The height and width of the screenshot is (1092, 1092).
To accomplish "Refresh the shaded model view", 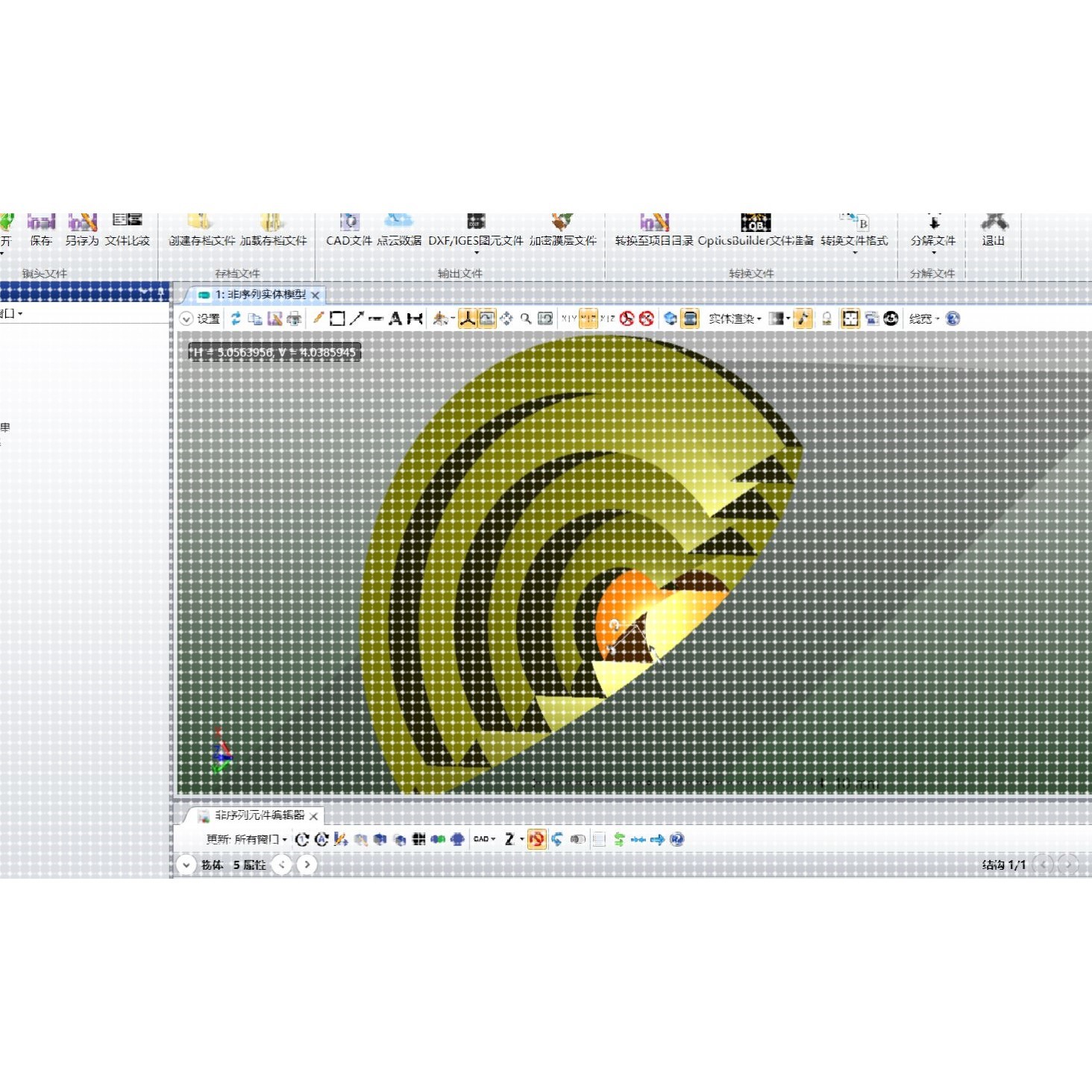I will (236, 319).
